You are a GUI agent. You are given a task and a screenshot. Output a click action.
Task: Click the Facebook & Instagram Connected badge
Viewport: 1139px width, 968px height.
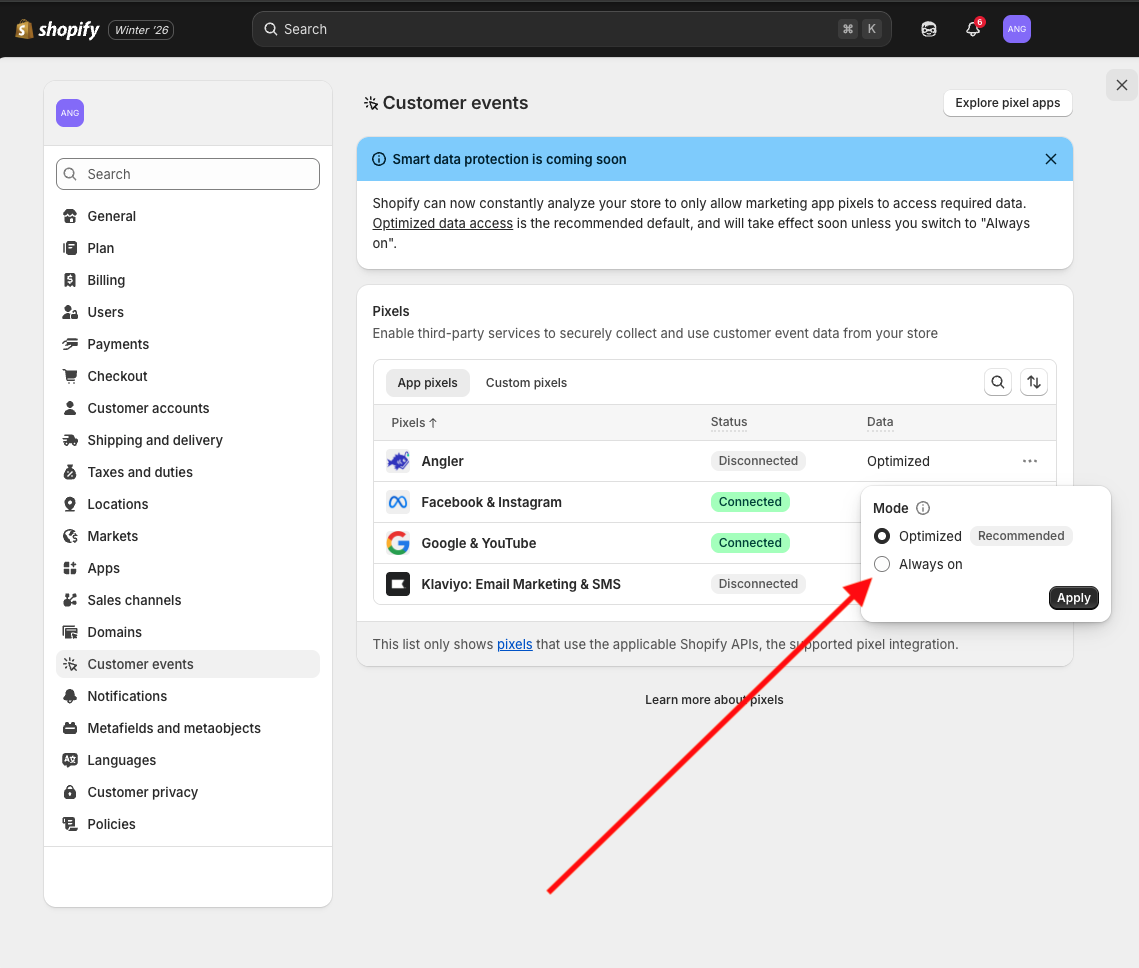tap(750, 502)
